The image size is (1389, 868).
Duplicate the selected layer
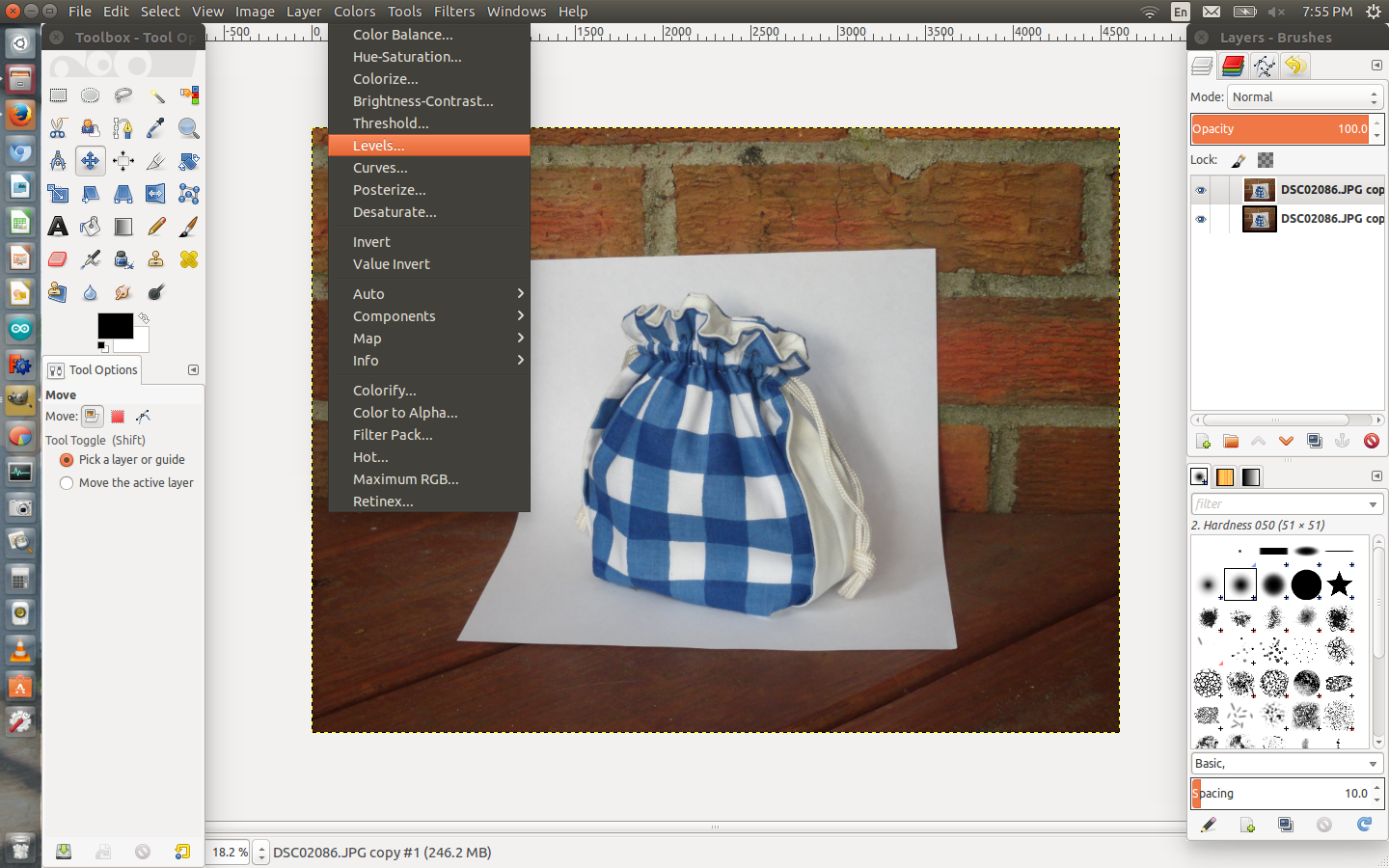coord(1315,442)
